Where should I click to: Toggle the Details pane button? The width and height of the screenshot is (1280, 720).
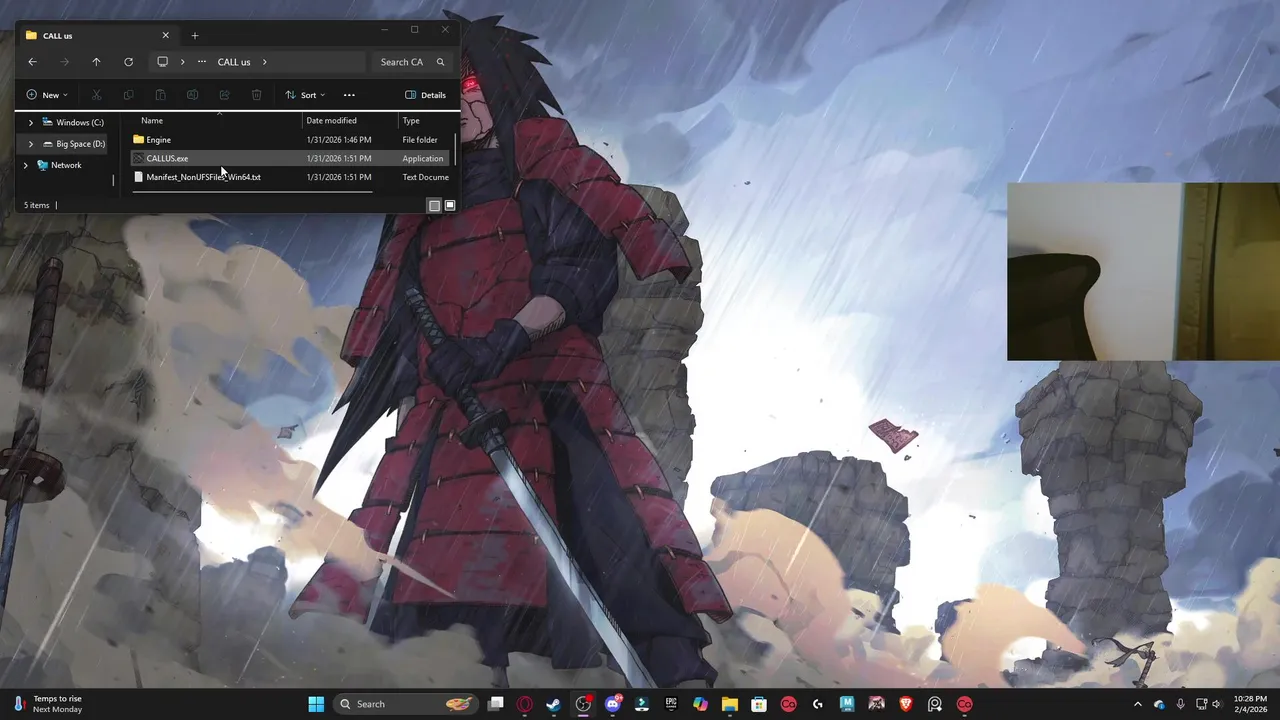pos(425,95)
